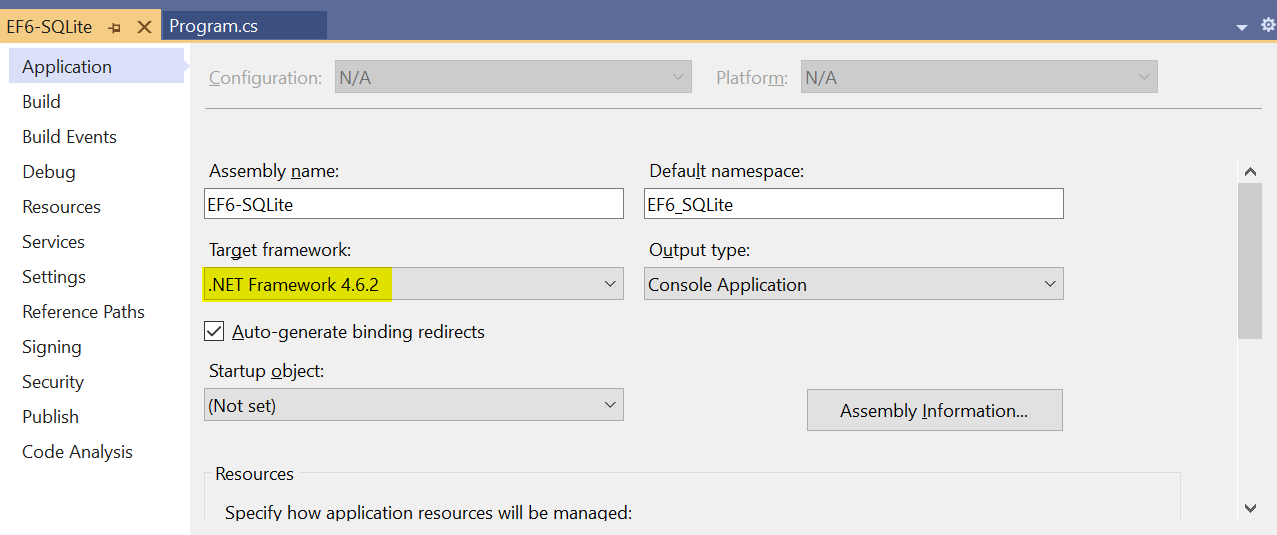The width and height of the screenshot is (1277, 535).
Task: Open the tab list dropdown arrow
Action: point(1242,27)
